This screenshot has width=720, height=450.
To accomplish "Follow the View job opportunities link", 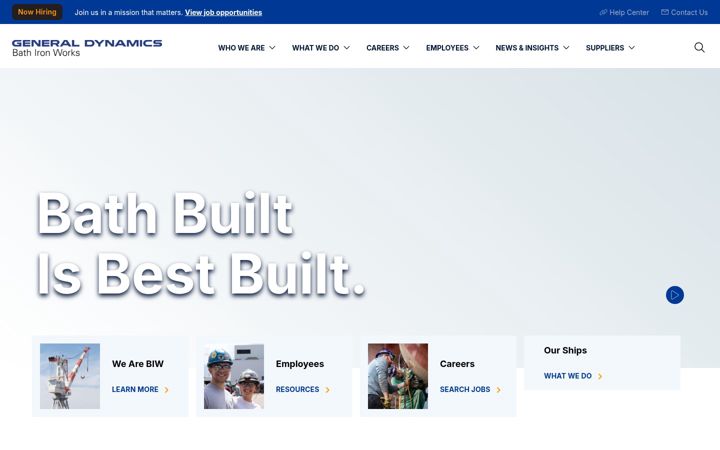I will [x=224, y=12].
